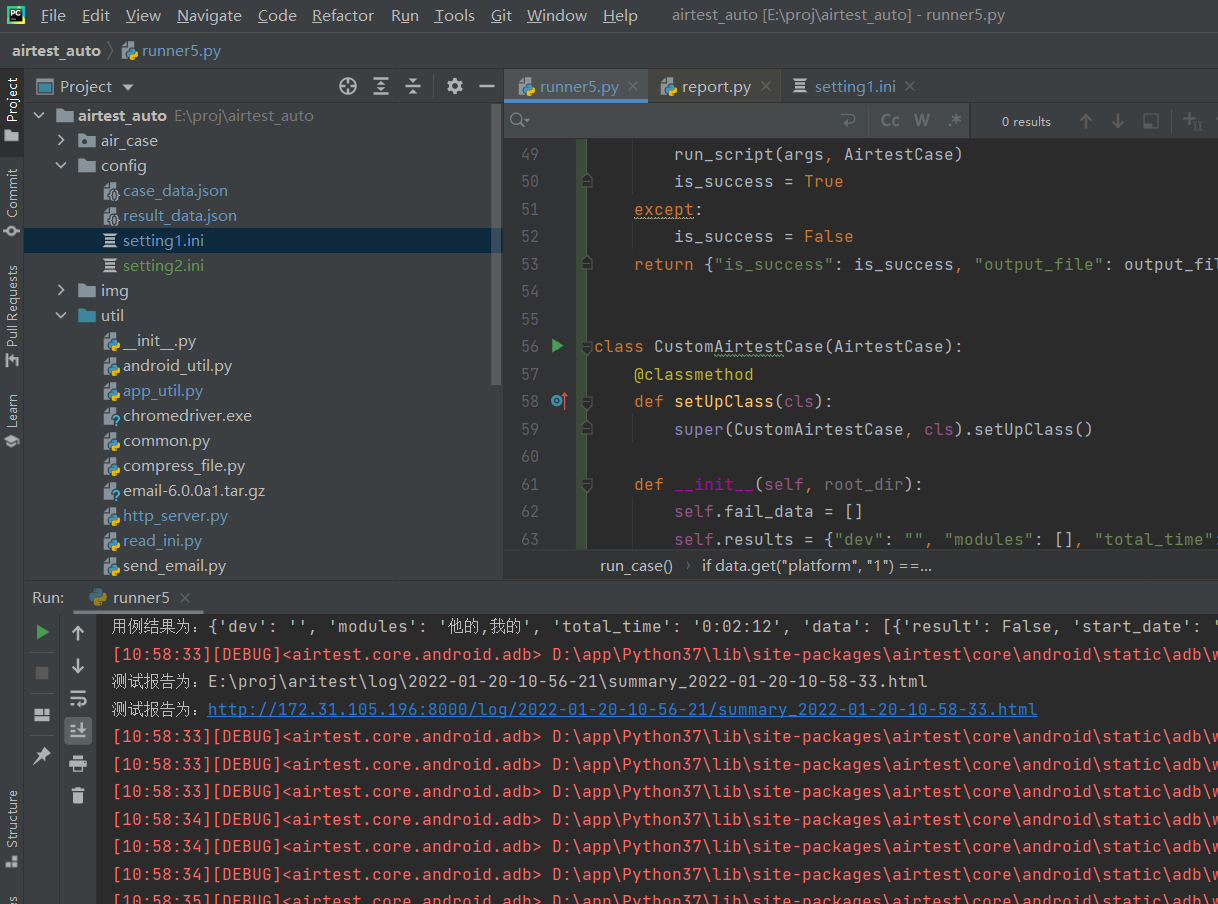Click the Collapse All icon in Project panel
This screenshot has width=1218, height=904.
(x=413, y=86)
